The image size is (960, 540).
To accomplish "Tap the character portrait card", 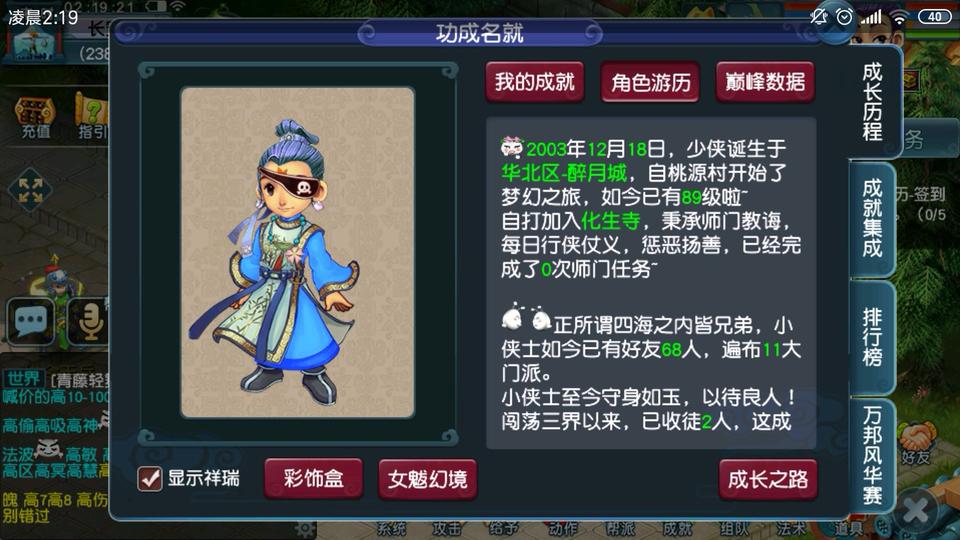I will coord(298,253).
